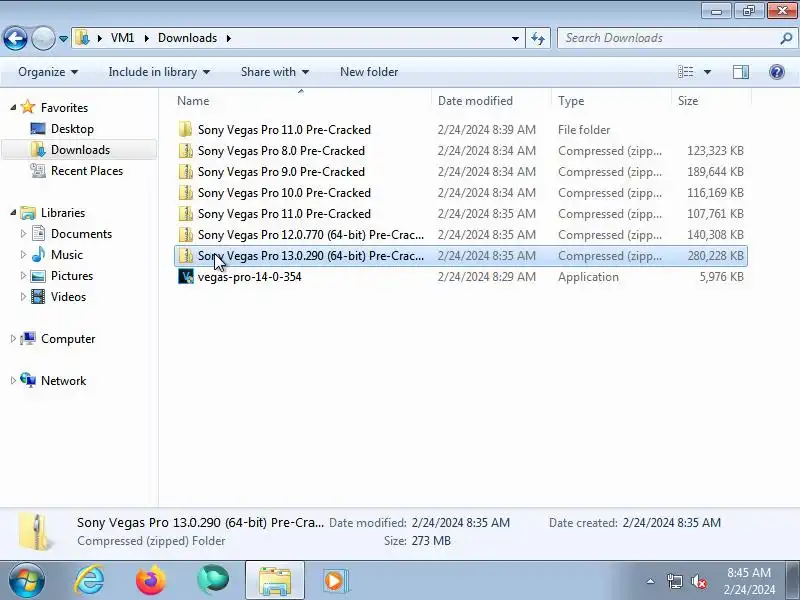
Task: Select Favorites in the navigation pane
Action: [x=64, y=108]
